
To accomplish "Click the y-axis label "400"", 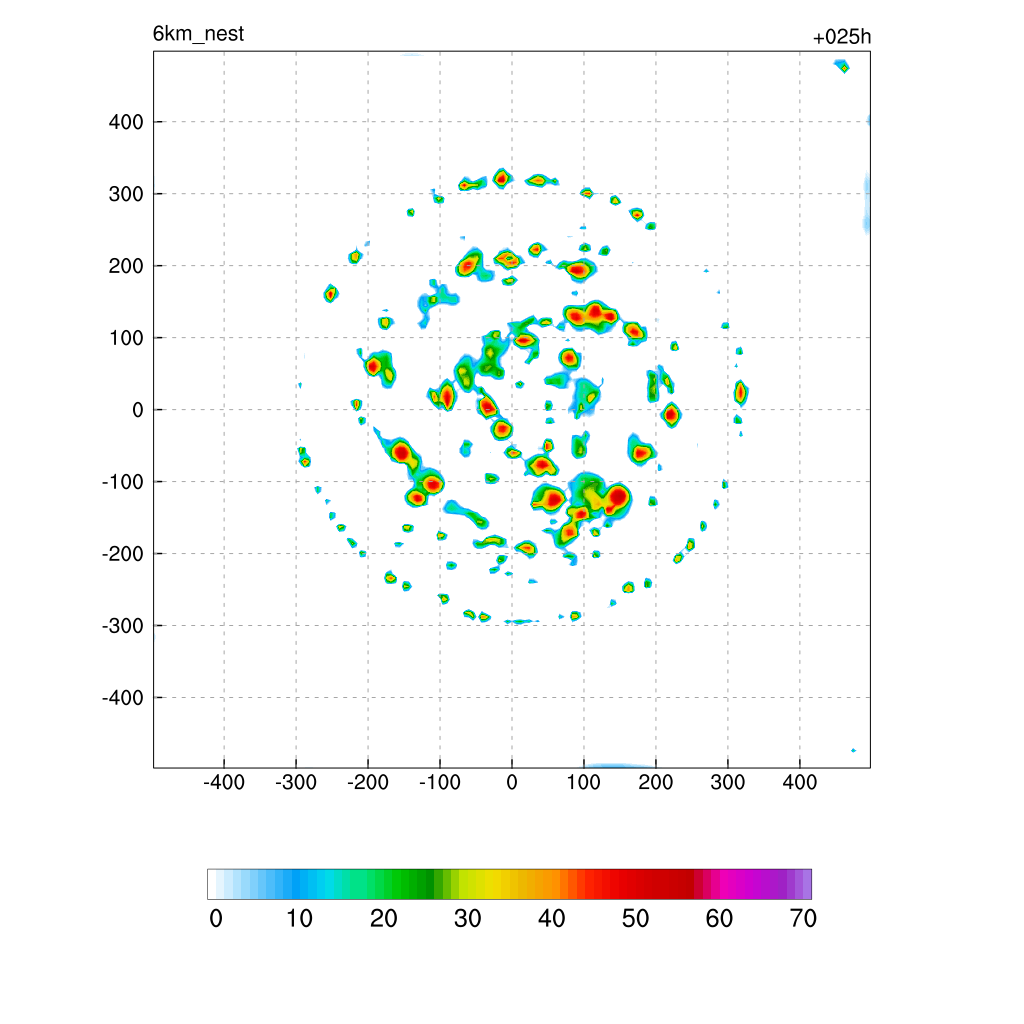I will coord(126,122).
